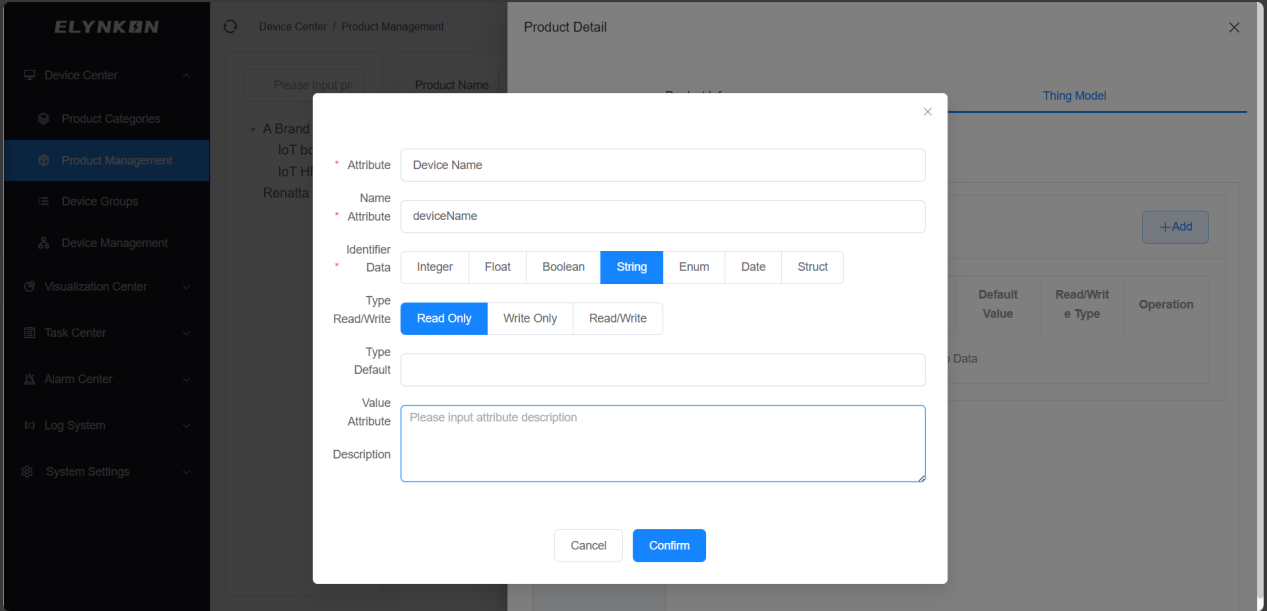
Task: Close the attribute dialog with the X
Action: (927, 112)
